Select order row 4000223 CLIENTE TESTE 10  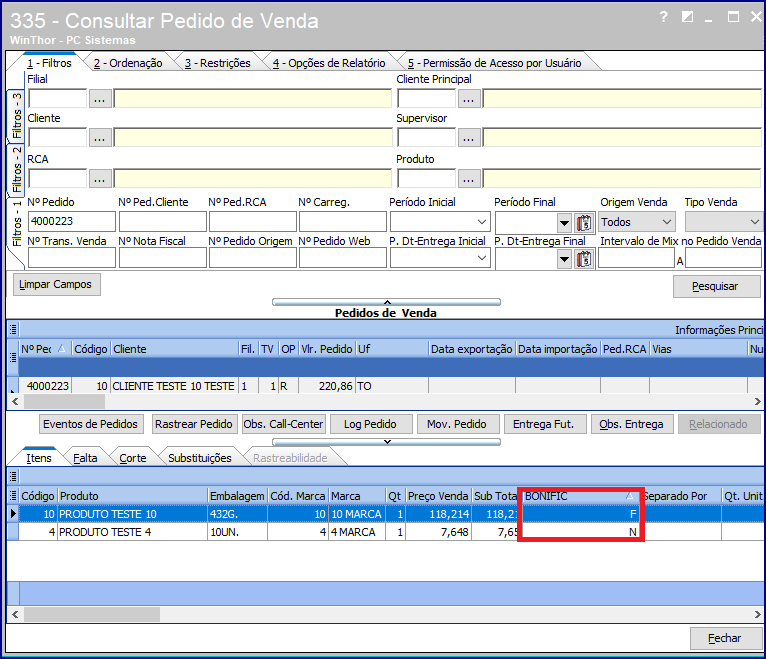[386, 386]
